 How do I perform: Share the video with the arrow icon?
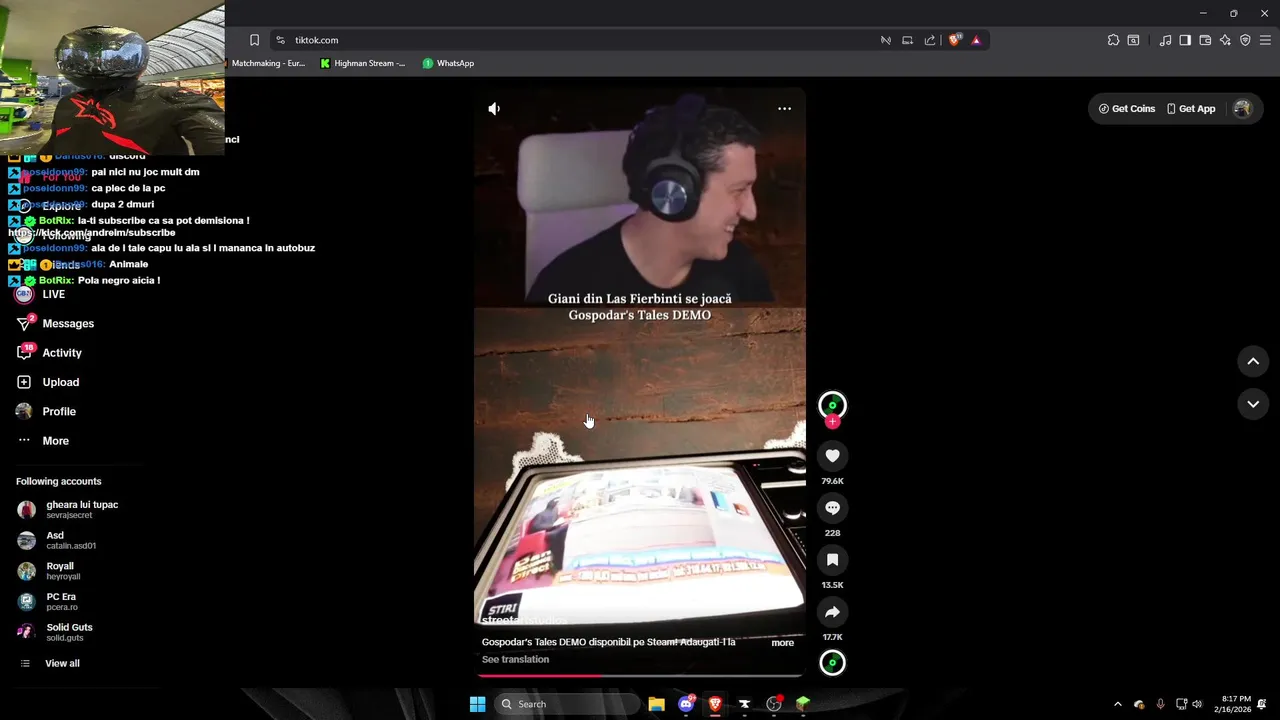tap(832, 612)
